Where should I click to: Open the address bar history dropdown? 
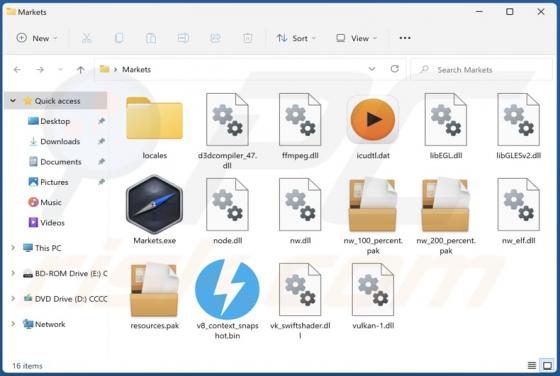click(372, 69)
